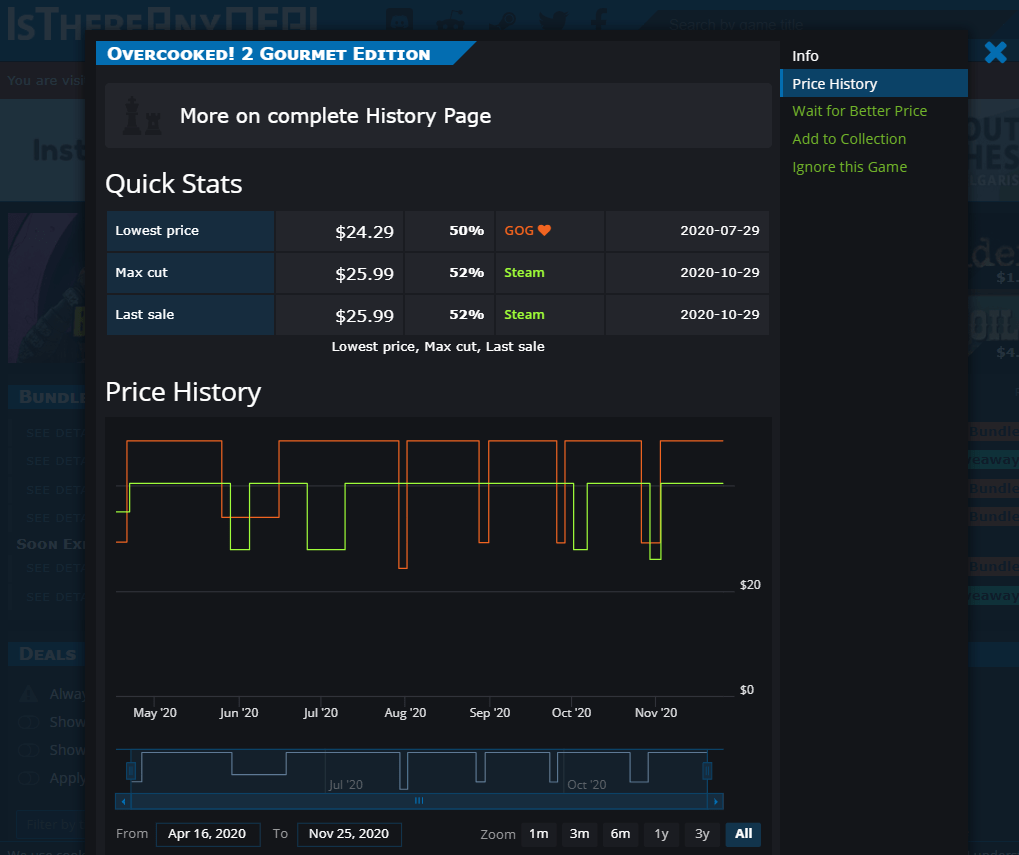Open More on complete History Page
Viewport: 1019px width, 855px height.
pyautogui.click(x=438, y=116)
